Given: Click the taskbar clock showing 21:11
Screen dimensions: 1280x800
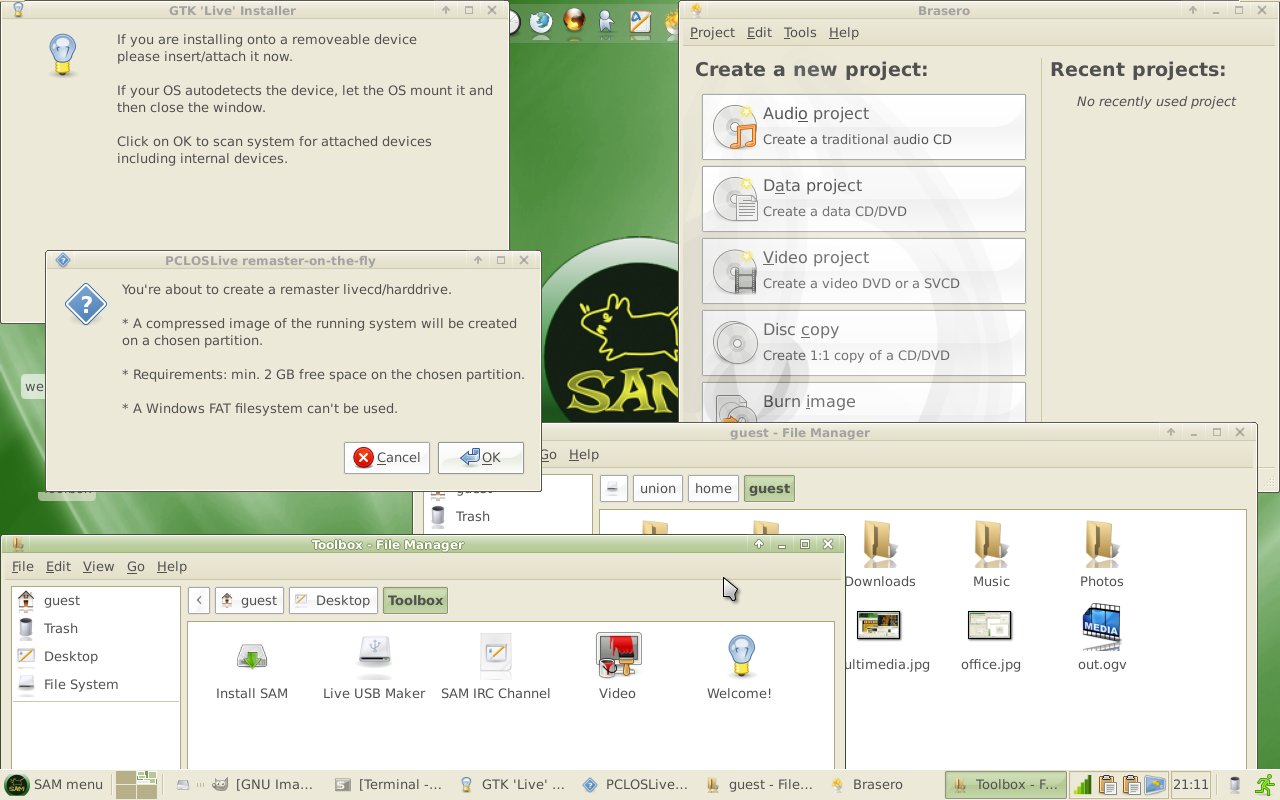Looking at the screenshot, I should coord(1191,785).
